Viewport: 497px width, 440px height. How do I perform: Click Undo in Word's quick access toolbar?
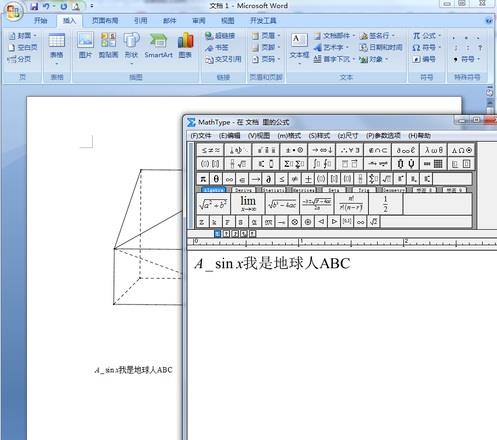point(46,6)
